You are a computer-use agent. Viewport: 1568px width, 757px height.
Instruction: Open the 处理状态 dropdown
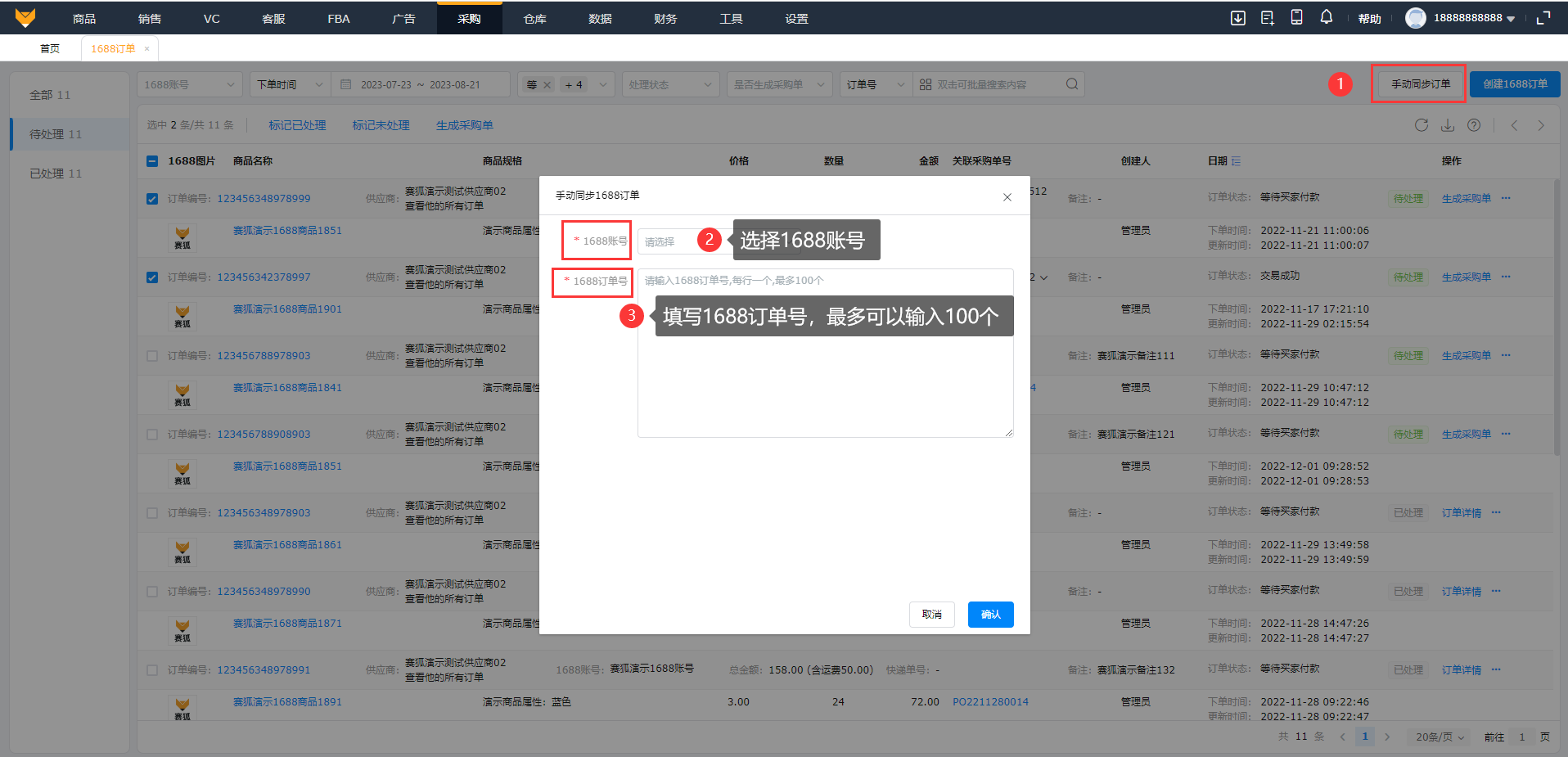click(x=670, y=84)
